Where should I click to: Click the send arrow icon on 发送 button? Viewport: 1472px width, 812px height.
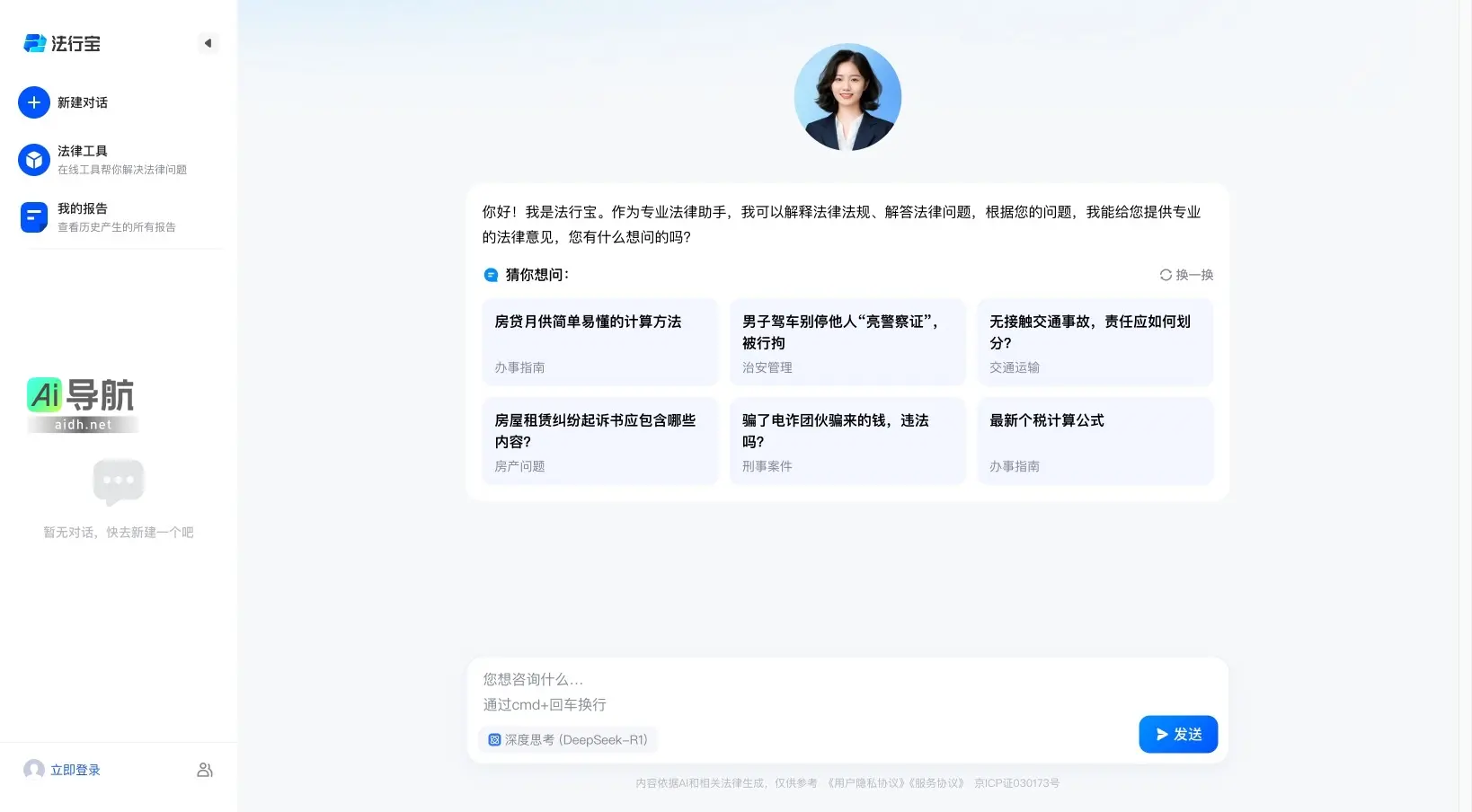coord(1161,734)
